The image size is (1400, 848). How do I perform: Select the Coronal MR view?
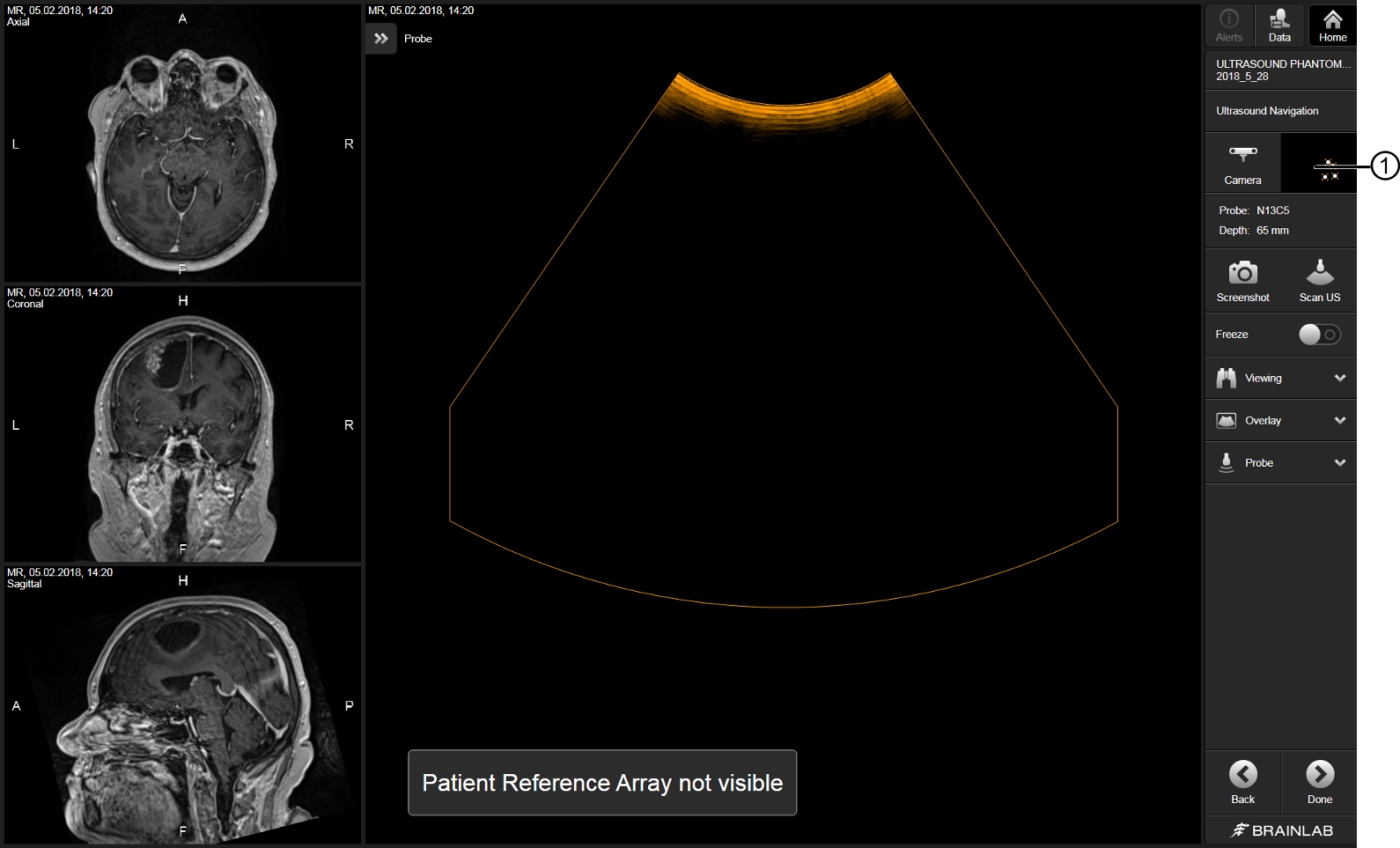pos(183,424)
